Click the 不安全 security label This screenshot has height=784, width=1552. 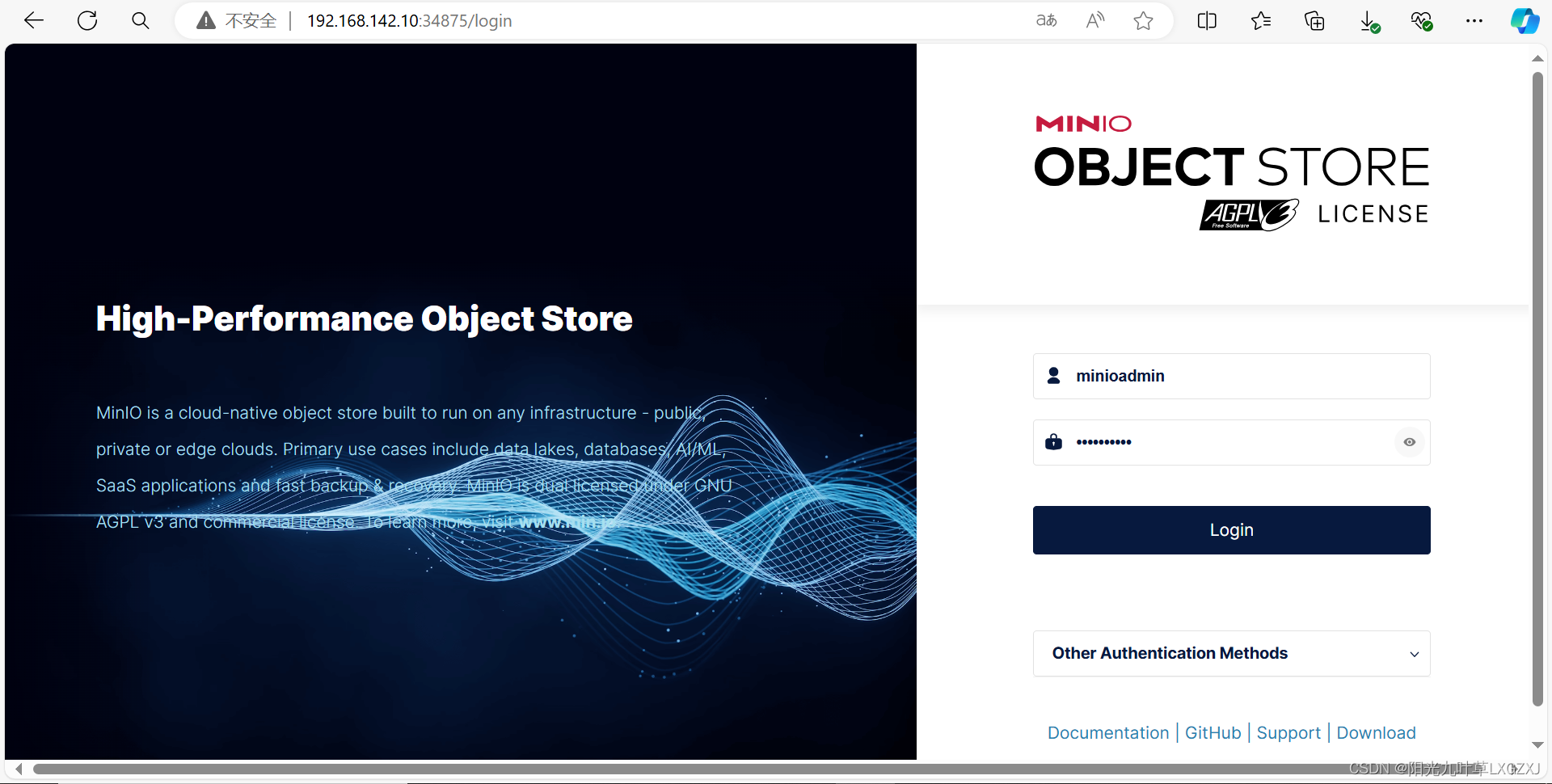point(251,21)
